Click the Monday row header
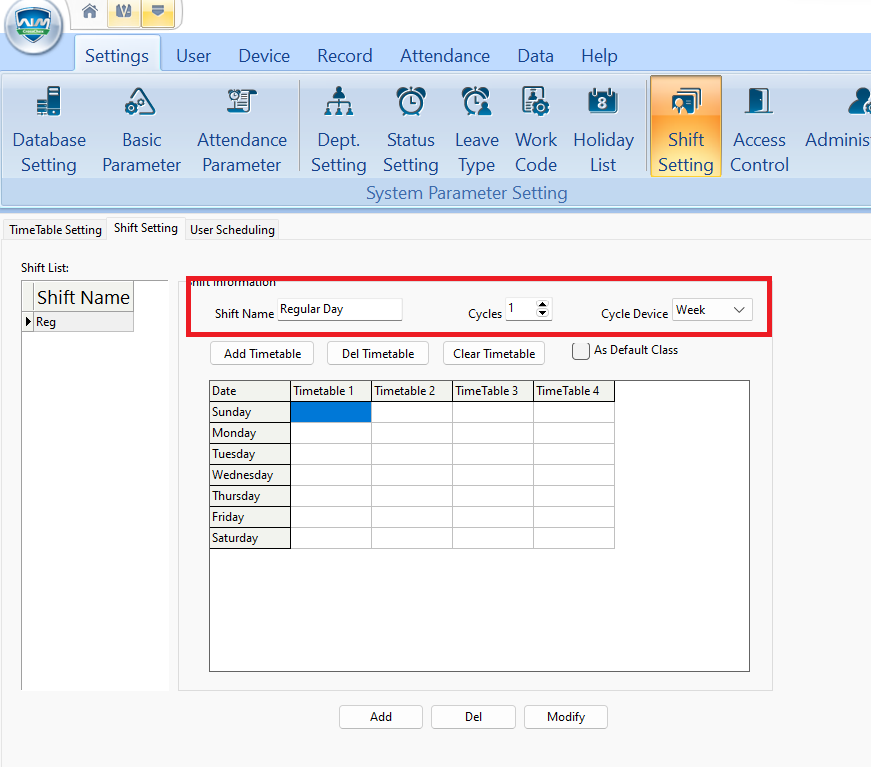The height and width of the screenshot is (767, 871). pyautogui.click(x=250, y=433)
